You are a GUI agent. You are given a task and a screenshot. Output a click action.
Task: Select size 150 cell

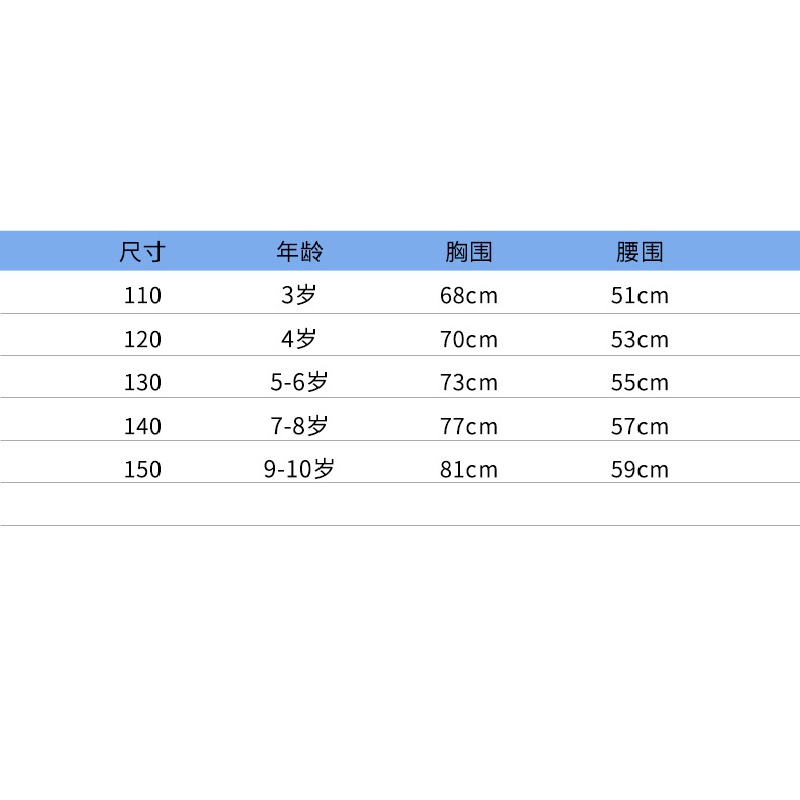pyautogui.click(x=143, y=469)
